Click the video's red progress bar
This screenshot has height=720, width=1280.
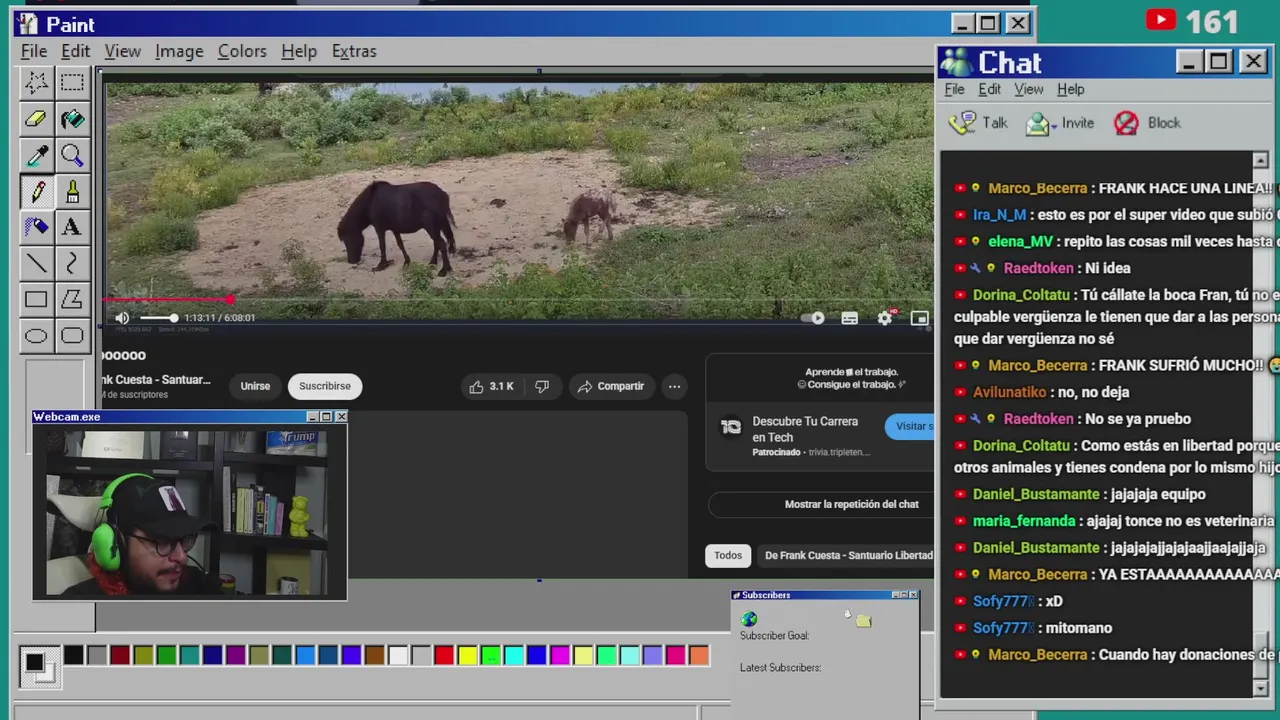coord(168,299)
